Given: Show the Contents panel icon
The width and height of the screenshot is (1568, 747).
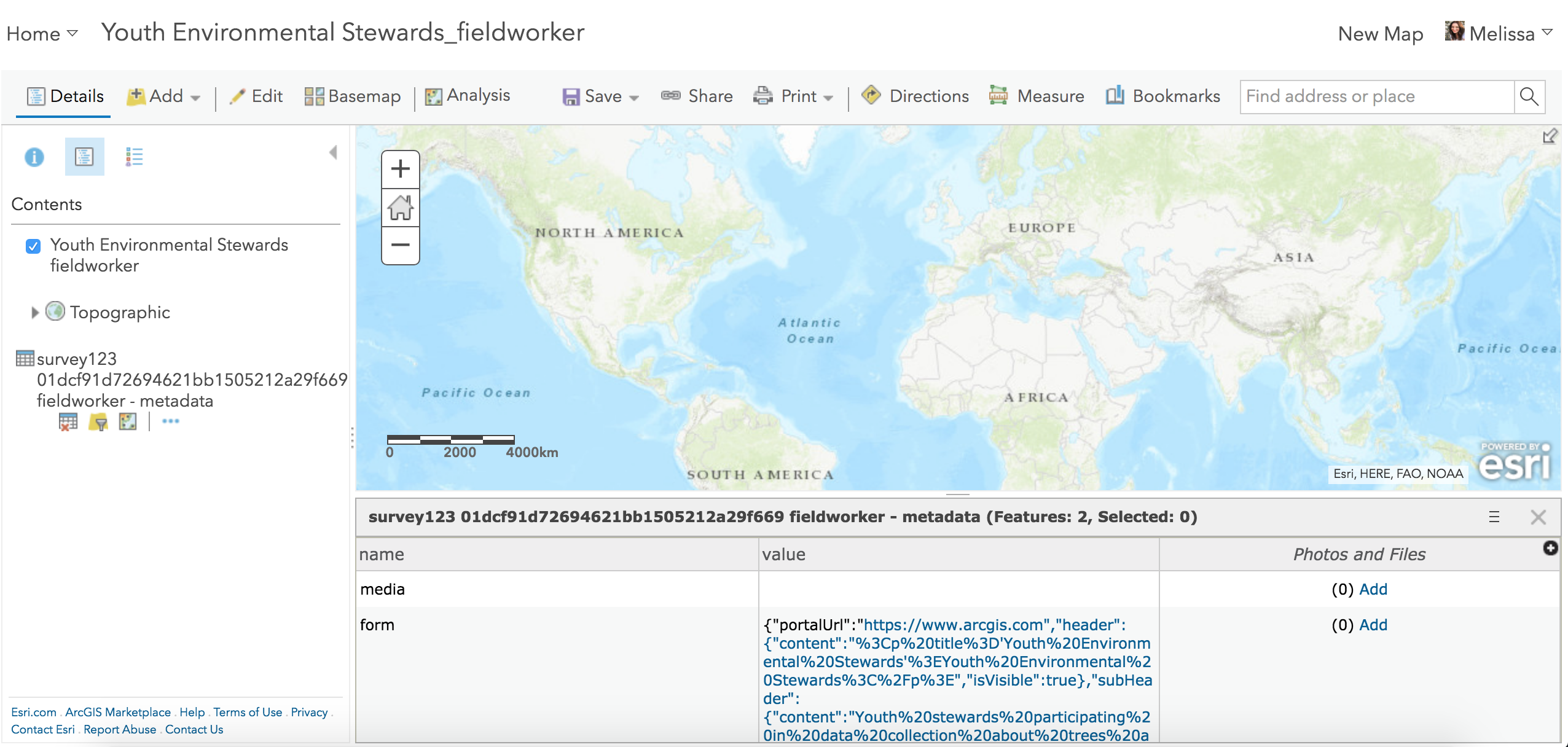Looking at the screenshot, I should click(84, 157).
